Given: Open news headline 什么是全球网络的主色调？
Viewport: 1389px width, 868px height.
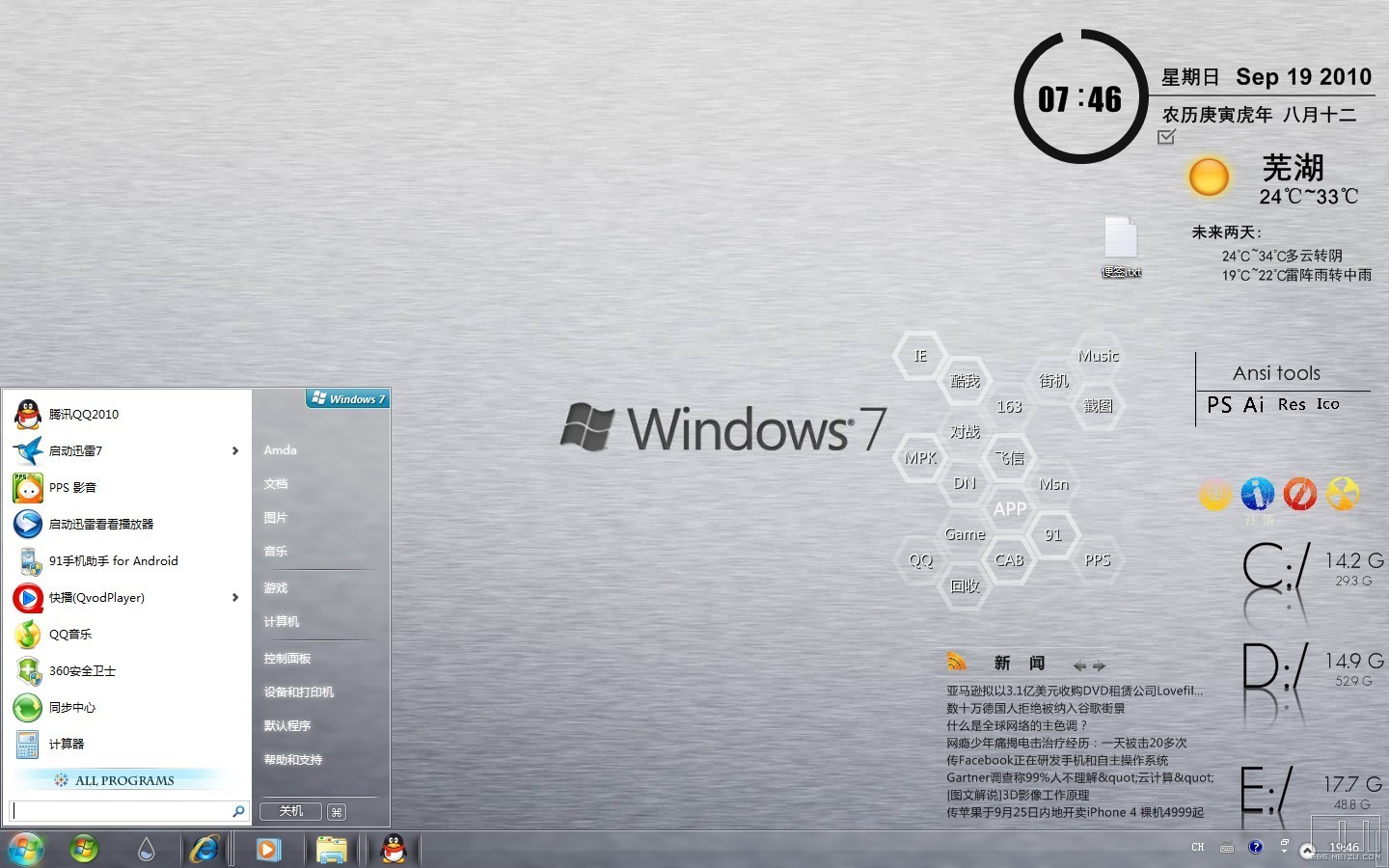Looking at the screenshot, I should tap(1017, 725).
